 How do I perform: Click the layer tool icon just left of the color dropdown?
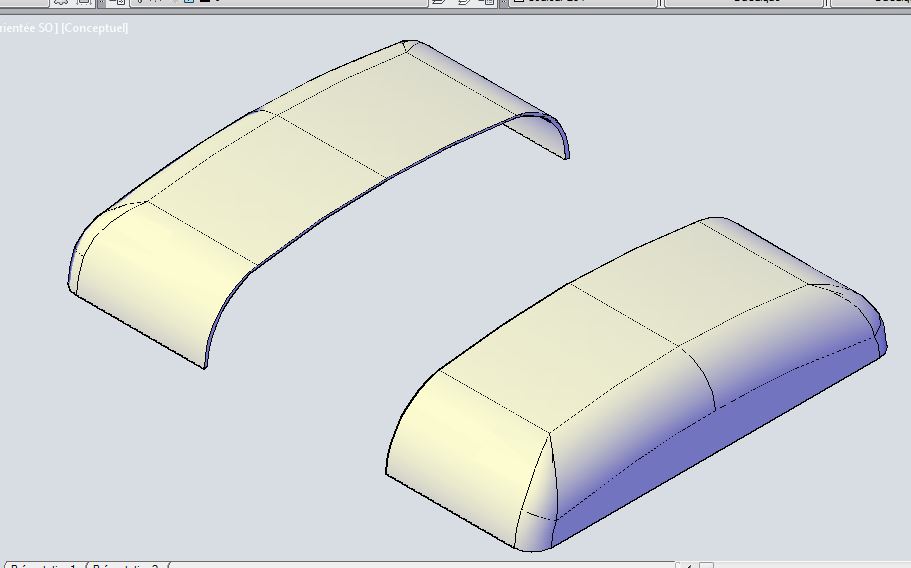[x=487, y=3]
